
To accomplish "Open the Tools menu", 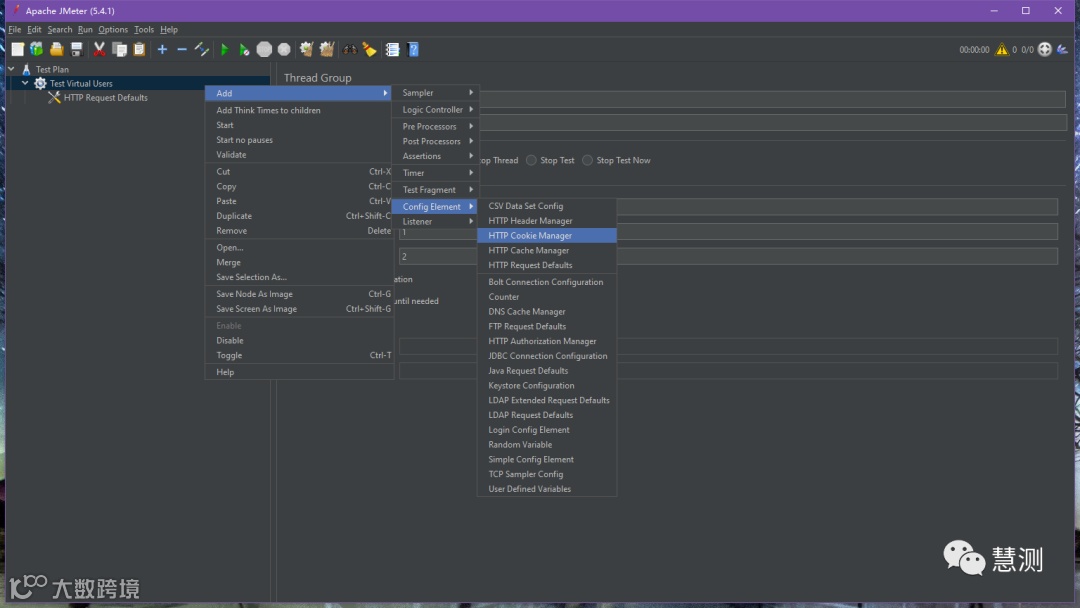I will pyautogui.click(x=144, y=30).
